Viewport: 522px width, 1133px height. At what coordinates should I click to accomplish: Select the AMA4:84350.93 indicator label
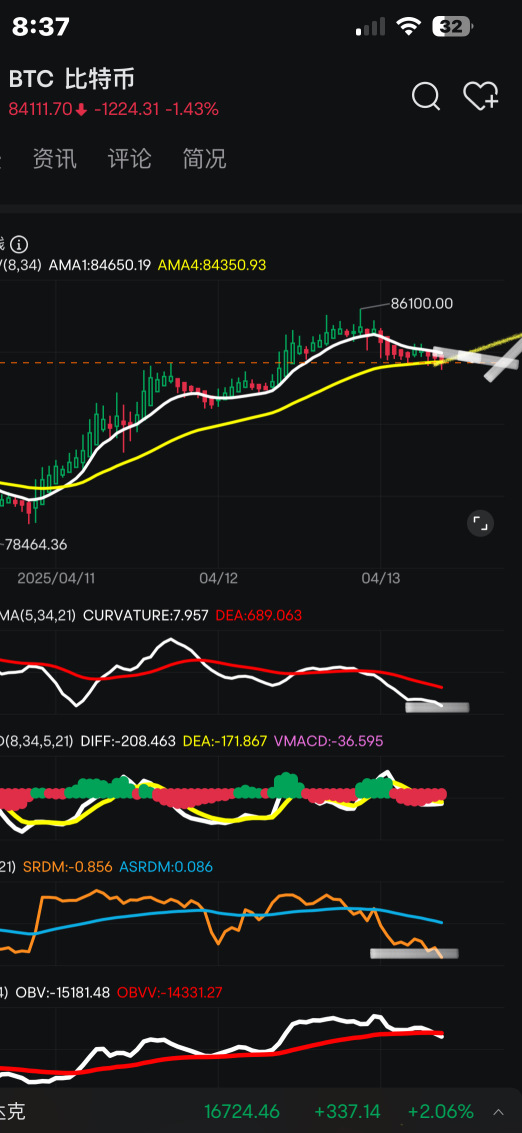pyautogui.click(x=212, y=265)
